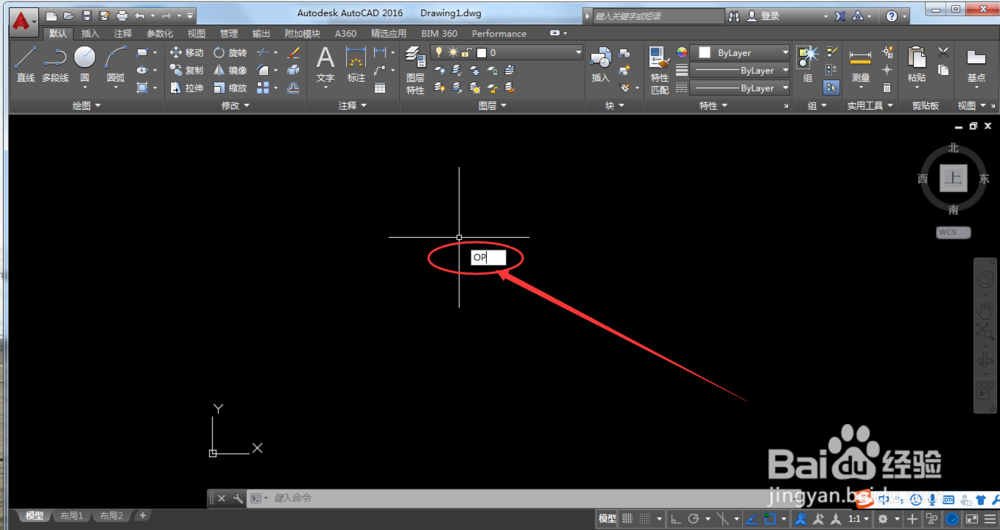Open Layer Properties (图层特性) manager
1000x530 pixels.
point(415,70)
